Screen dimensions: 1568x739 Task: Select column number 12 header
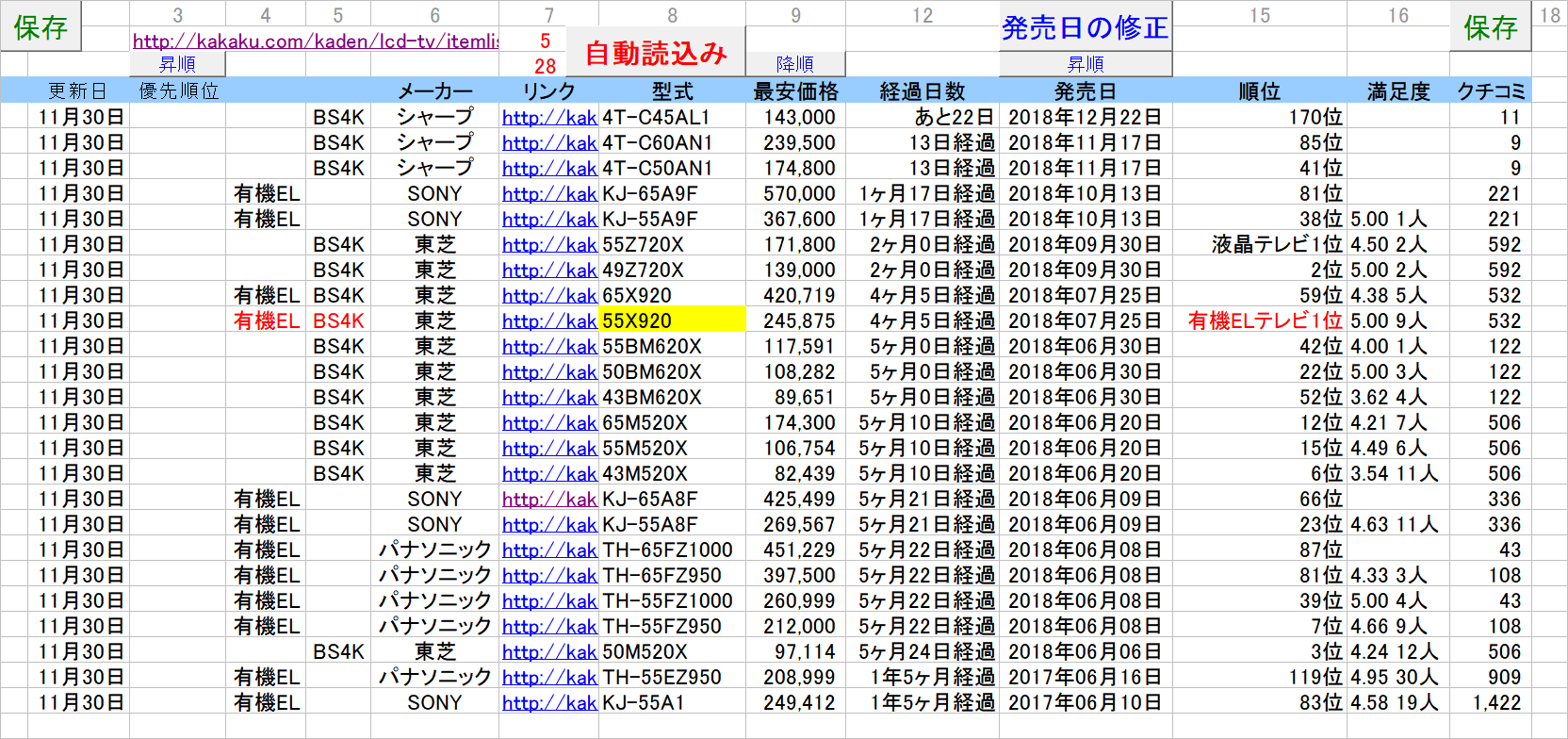coord(923,15)
